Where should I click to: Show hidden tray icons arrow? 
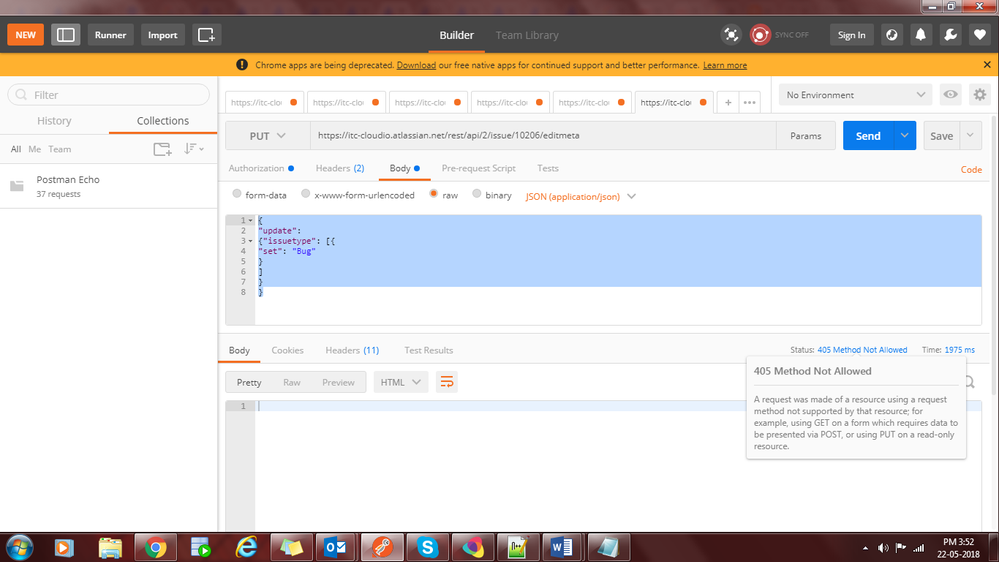pyautogui.click(x=865, y=548)
